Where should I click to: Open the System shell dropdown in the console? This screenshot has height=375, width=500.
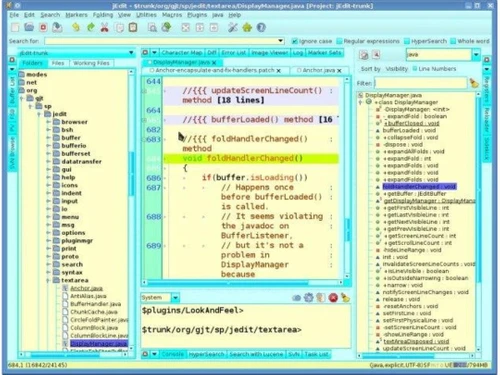(175, 297)
